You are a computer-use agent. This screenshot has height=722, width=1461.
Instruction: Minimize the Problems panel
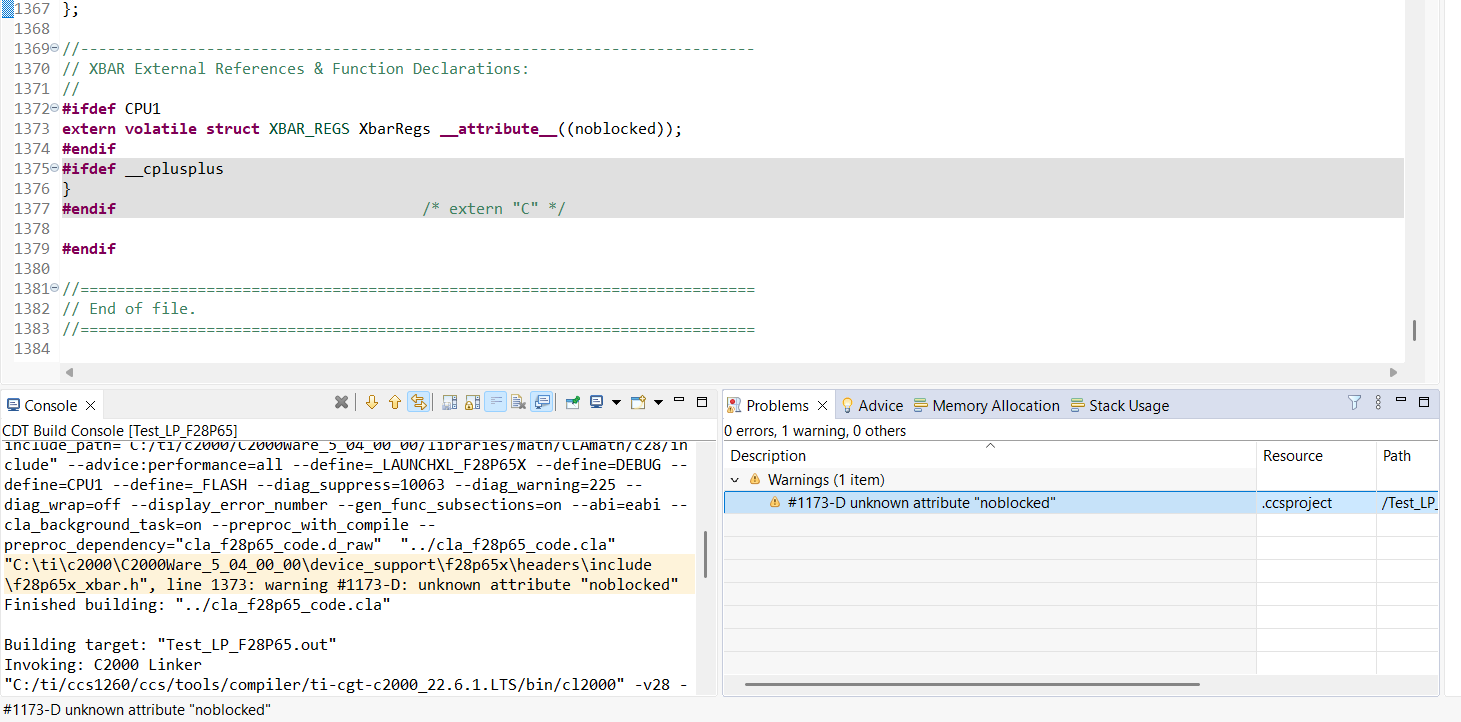1401,401
